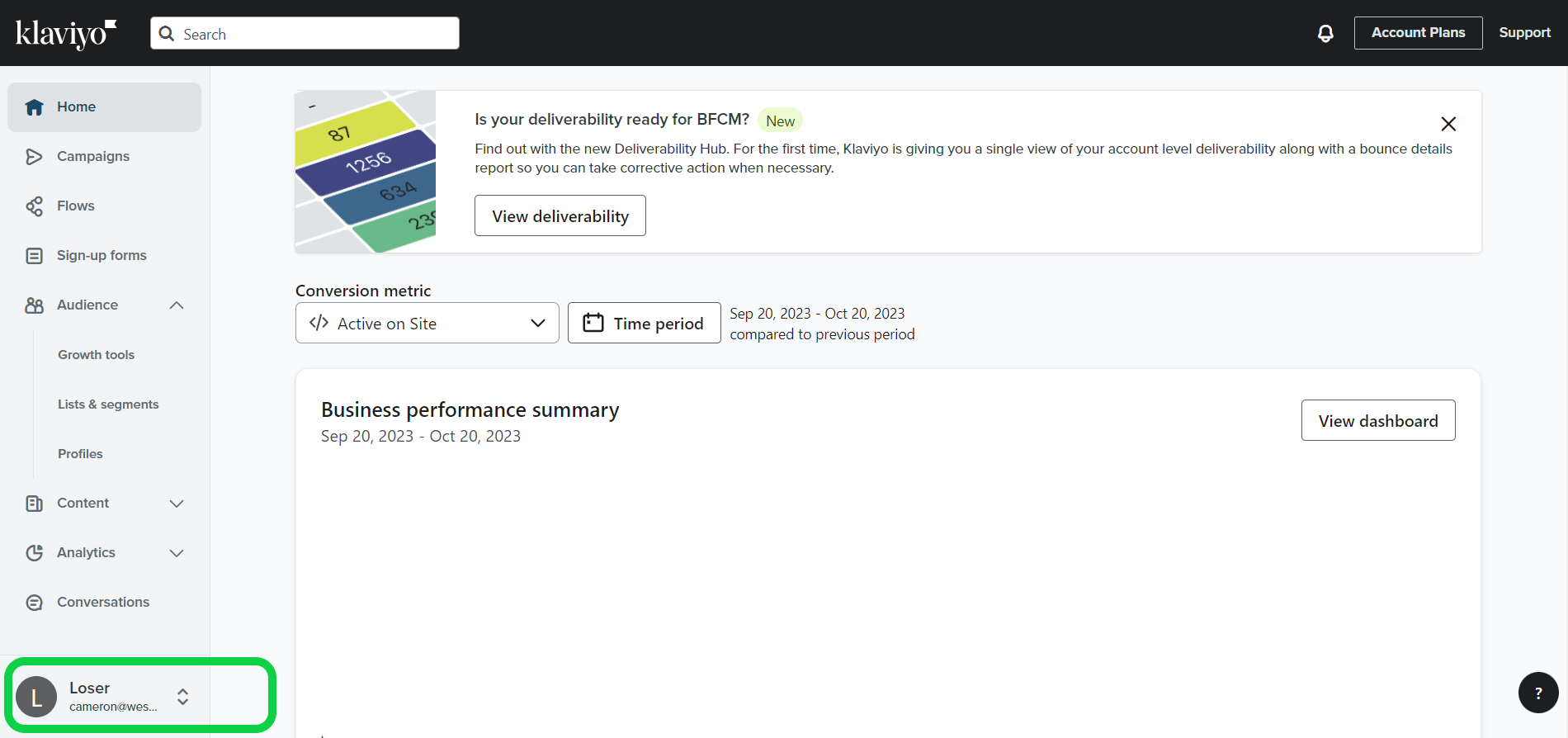Open Flows from the sidebar

[104, 206]
